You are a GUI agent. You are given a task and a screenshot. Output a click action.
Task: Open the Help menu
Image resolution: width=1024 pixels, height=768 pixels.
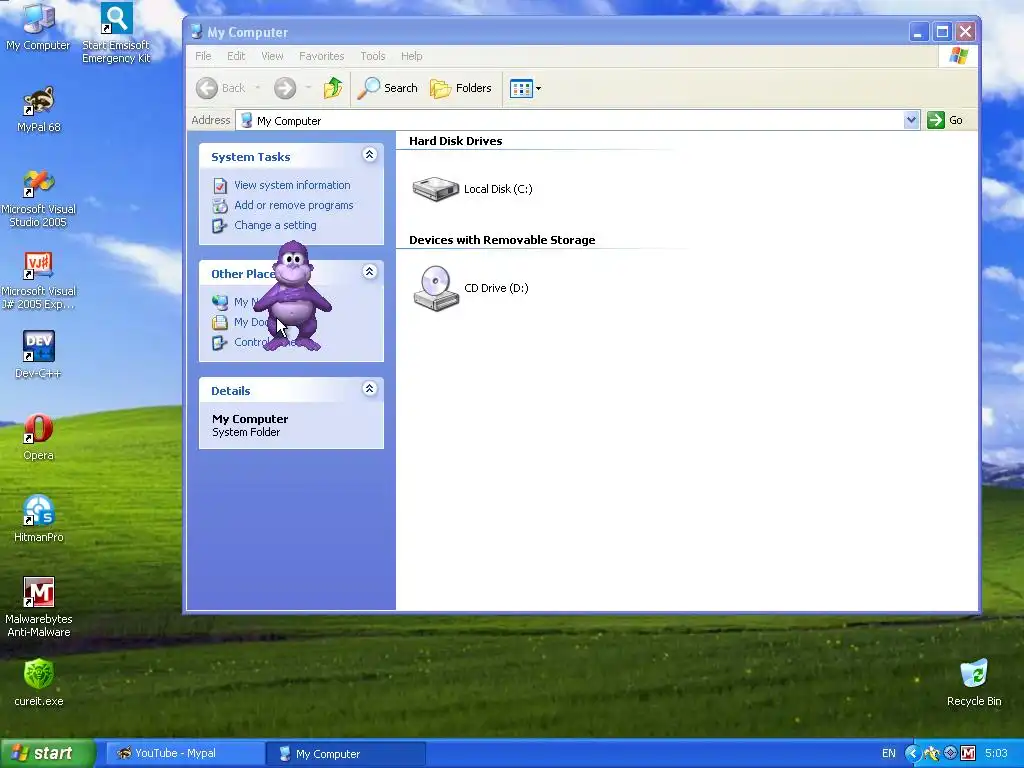click(411, 56)
